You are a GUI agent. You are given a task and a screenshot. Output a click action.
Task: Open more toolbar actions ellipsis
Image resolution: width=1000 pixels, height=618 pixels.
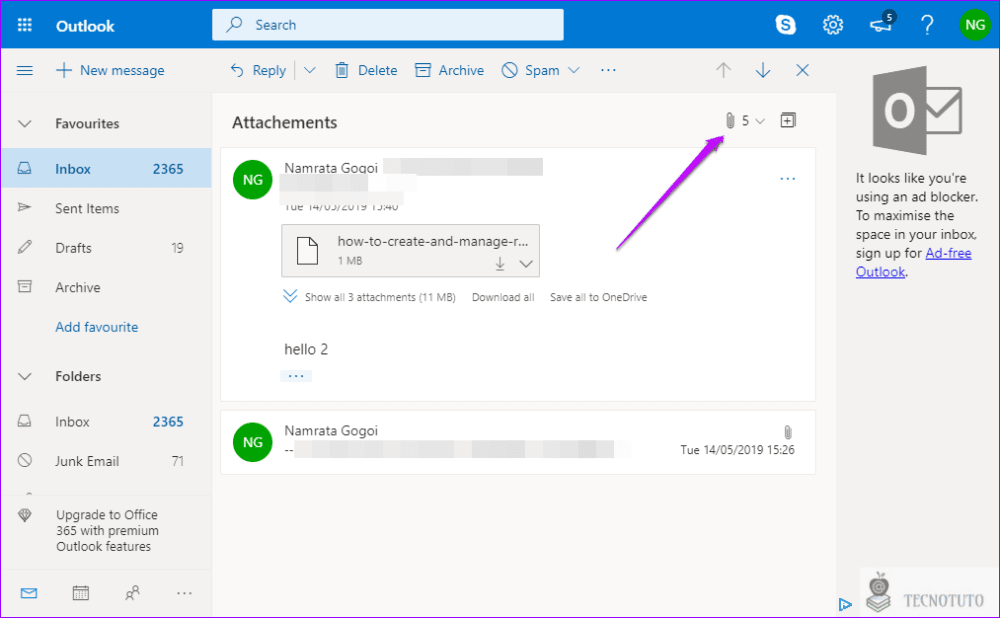[608, 70]
